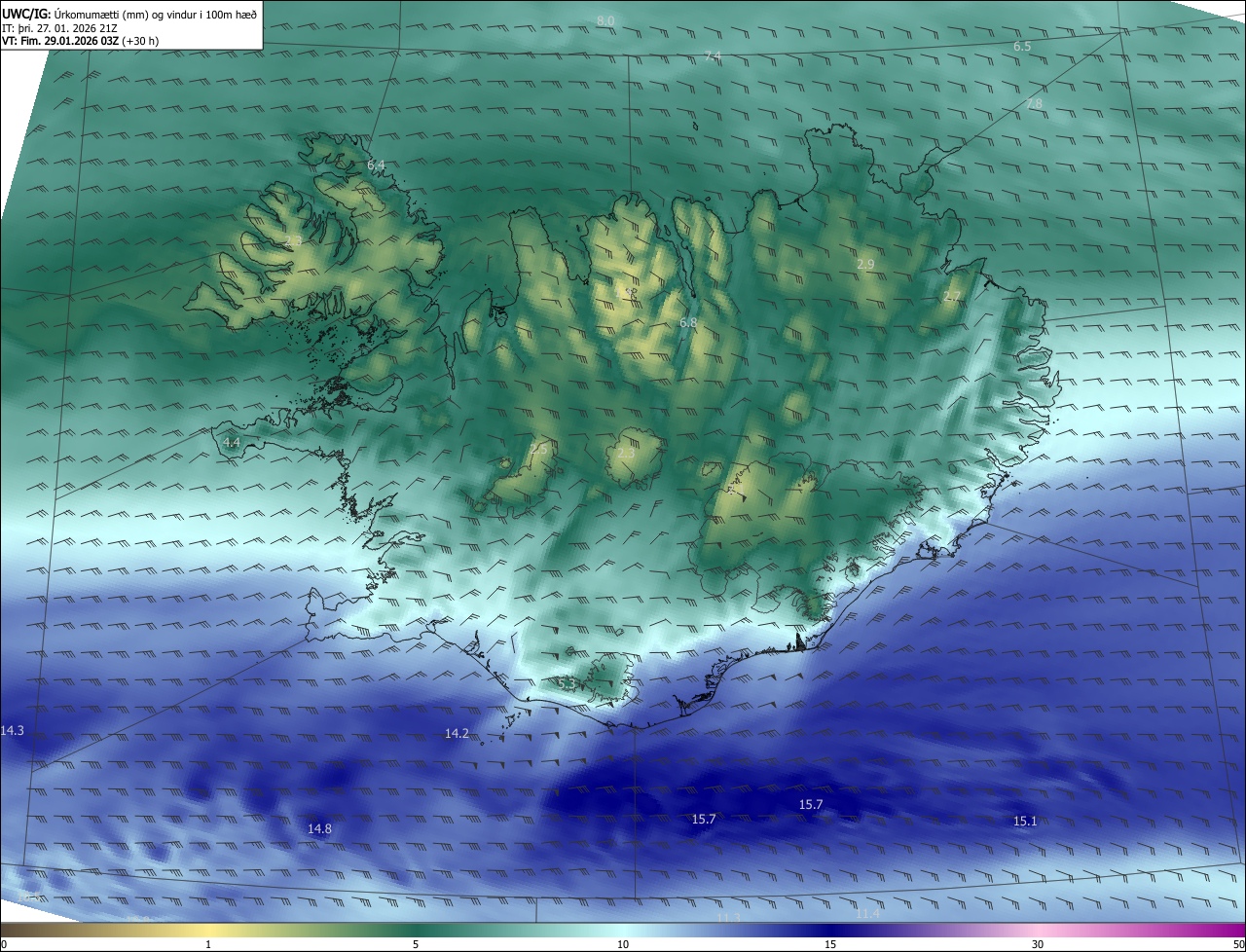1246x952 pixels.
Task: Click the colour scale tick label 50
Action: click(1238, 944)
